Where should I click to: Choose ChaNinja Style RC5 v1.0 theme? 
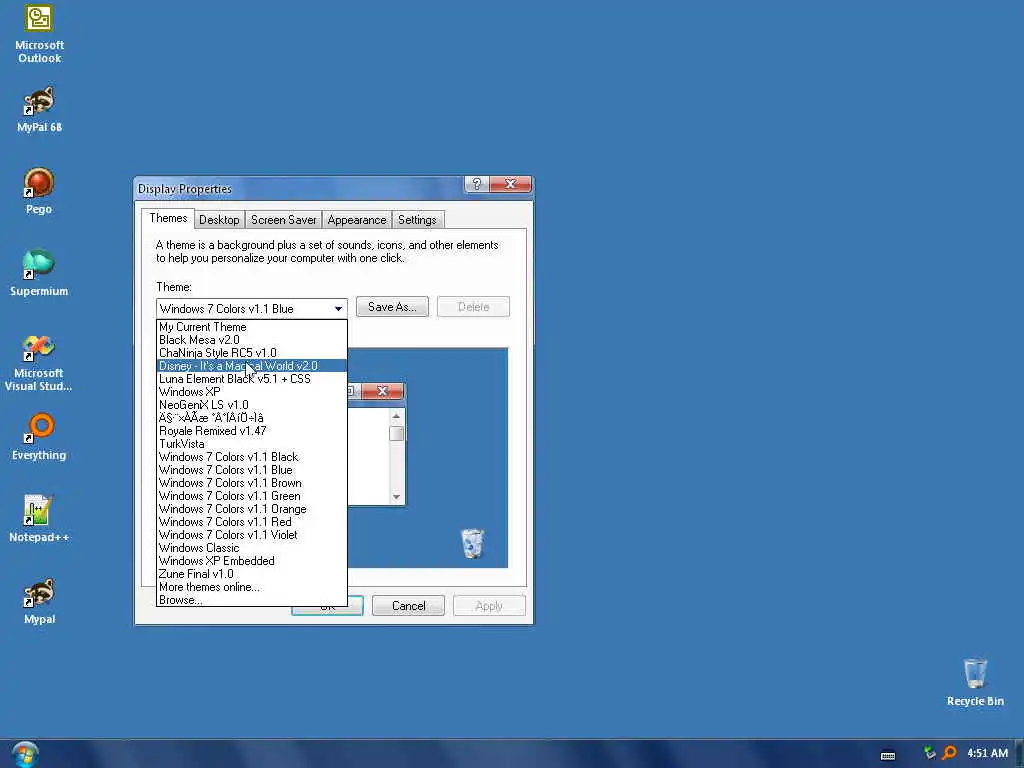(252, 353)
